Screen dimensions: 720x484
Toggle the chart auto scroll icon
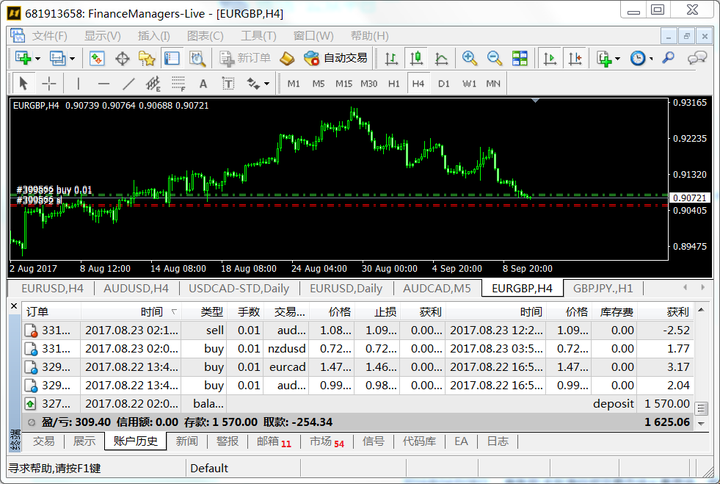point(550,58)
